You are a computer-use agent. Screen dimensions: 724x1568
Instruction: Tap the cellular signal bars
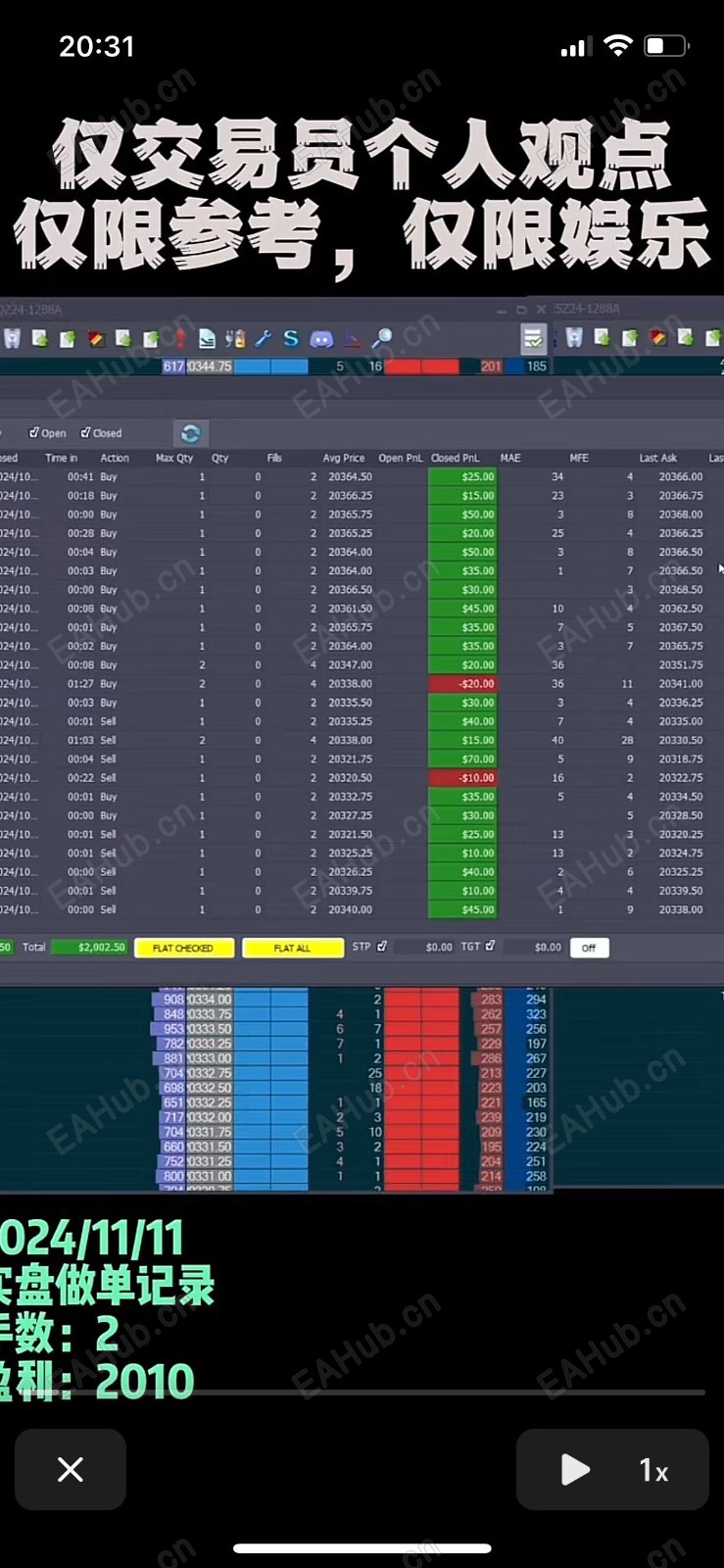tap(574, 47)
